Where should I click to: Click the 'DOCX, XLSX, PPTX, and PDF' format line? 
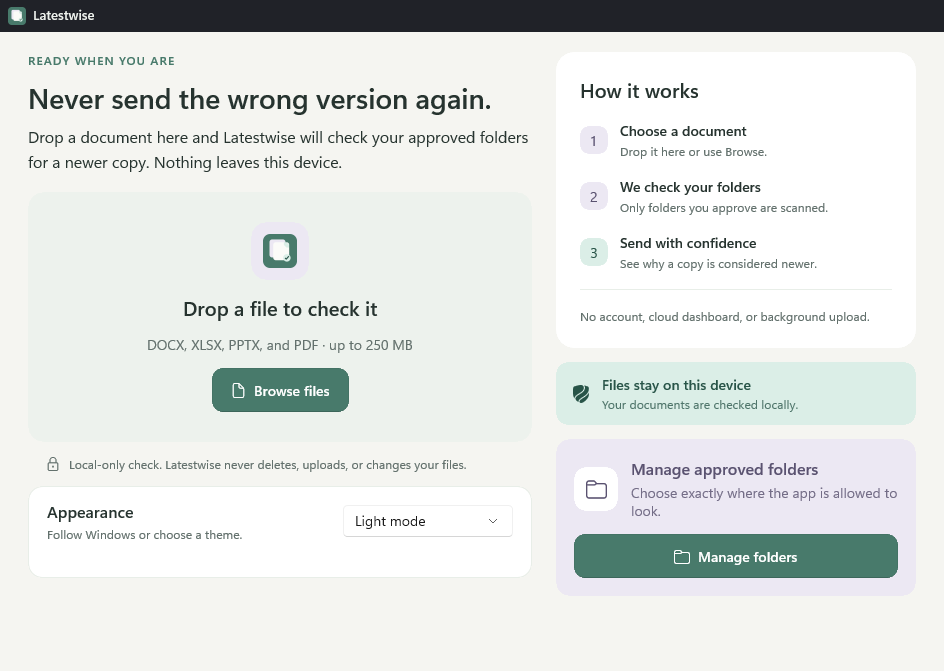[x=280, y=345]
